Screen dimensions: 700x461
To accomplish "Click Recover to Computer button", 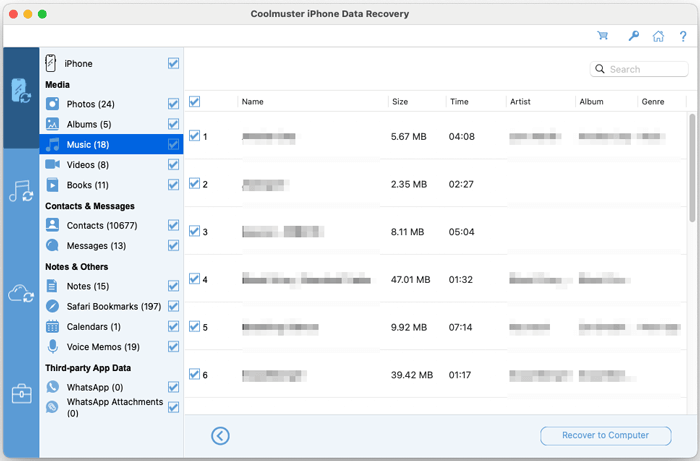I will point(605,436).
